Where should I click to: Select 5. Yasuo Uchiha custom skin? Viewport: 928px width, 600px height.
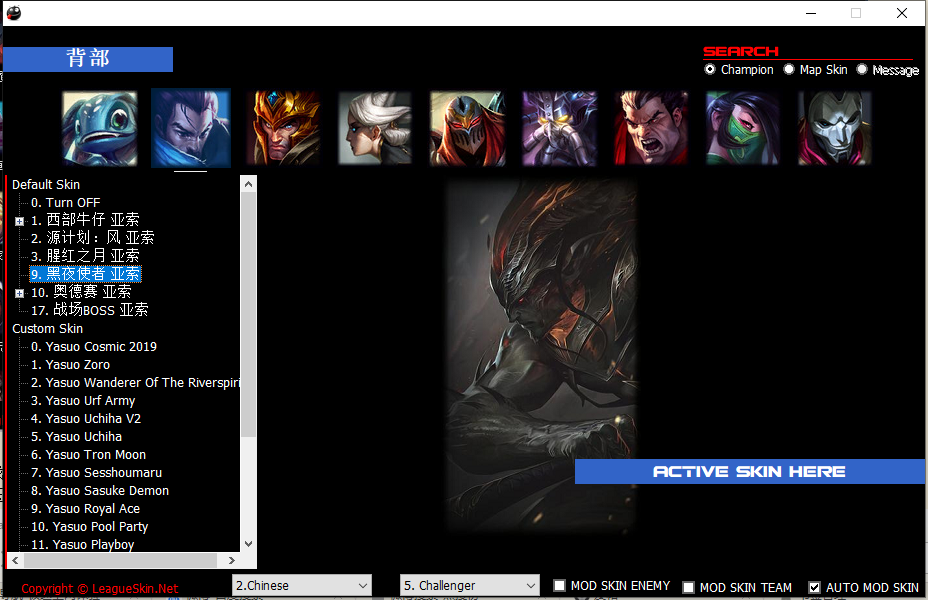[x=76, y=437]
